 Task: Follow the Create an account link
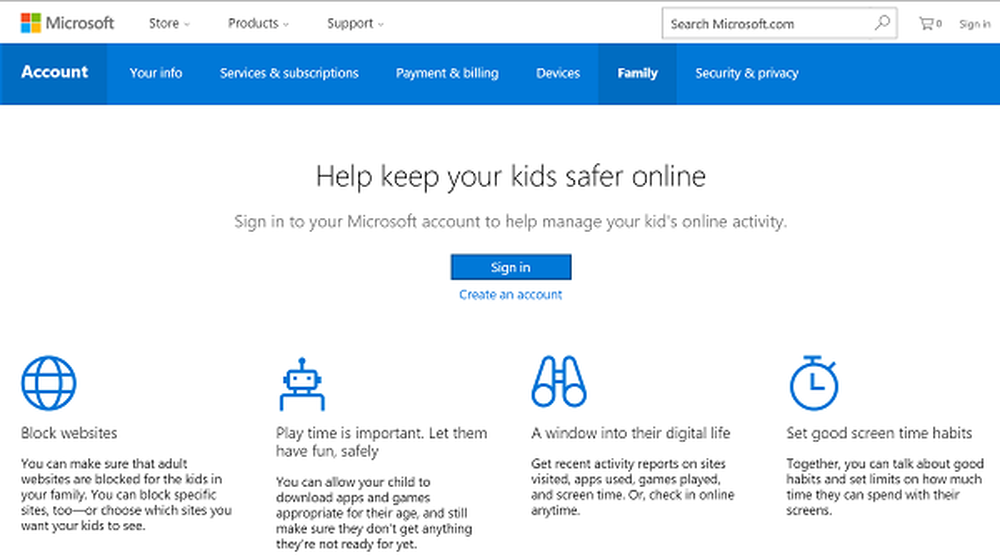[x=511, y=295]
